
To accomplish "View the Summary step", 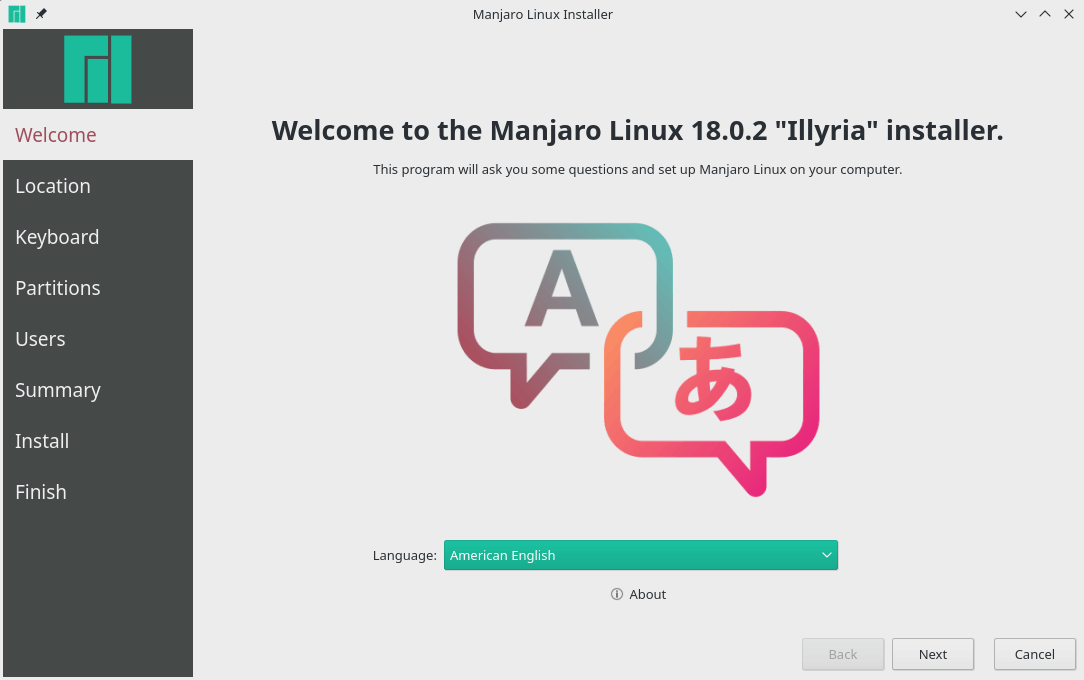I will (x=58, y=390).
